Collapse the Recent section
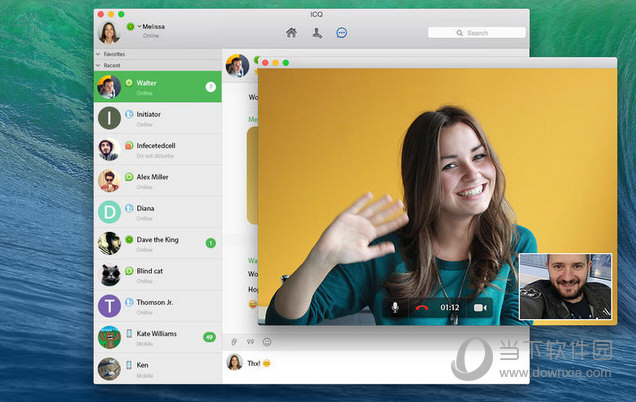Image resolution: width=636 pixels, height=402 pixels. (x=98, y=65)
